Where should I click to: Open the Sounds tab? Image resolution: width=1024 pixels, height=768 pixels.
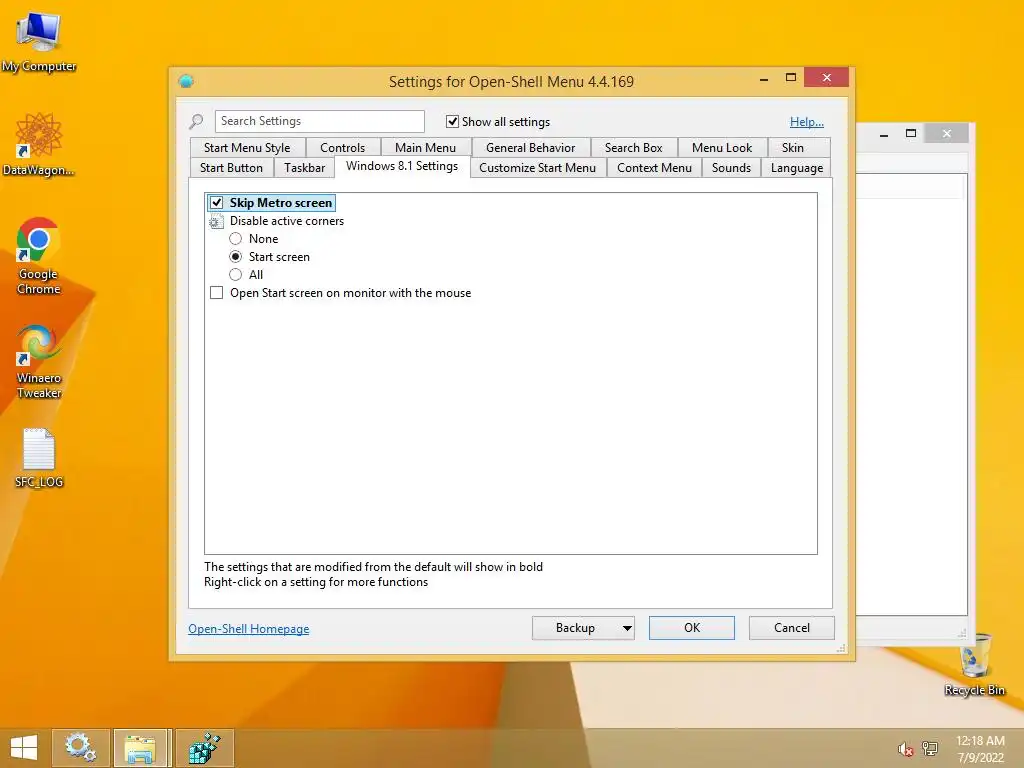[731, 168]
